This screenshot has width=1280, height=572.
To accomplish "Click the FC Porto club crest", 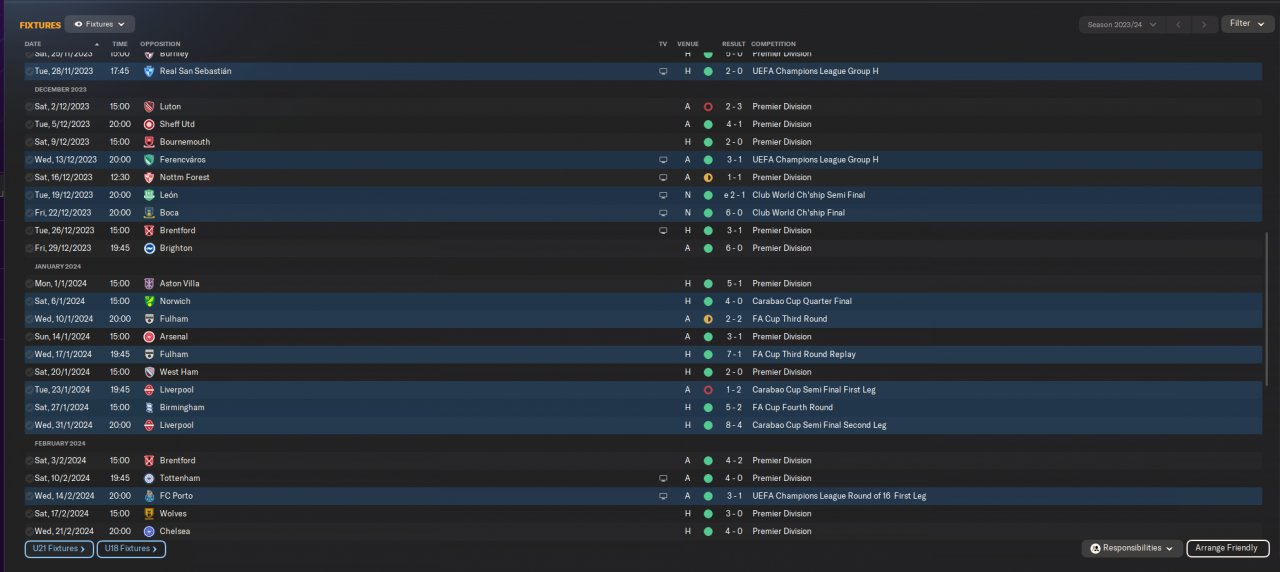I will pos(149,496).
